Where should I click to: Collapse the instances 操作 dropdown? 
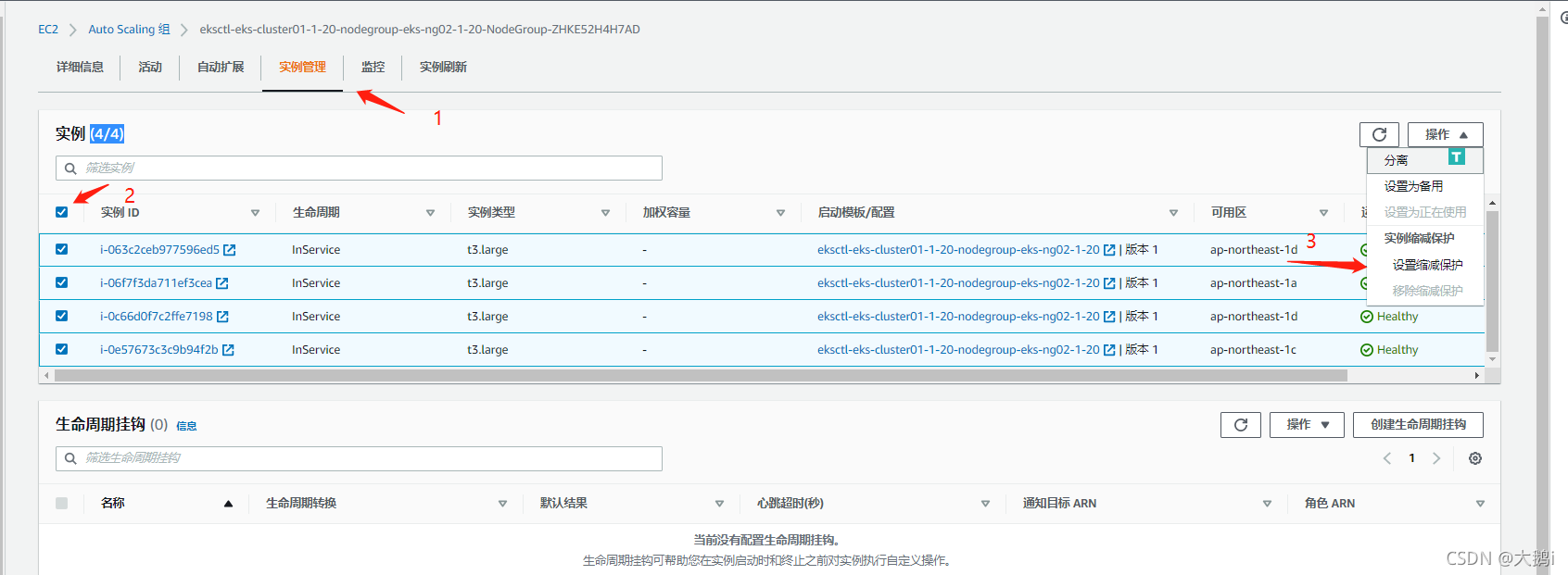pyautogui.click(x=1445, y=134)
